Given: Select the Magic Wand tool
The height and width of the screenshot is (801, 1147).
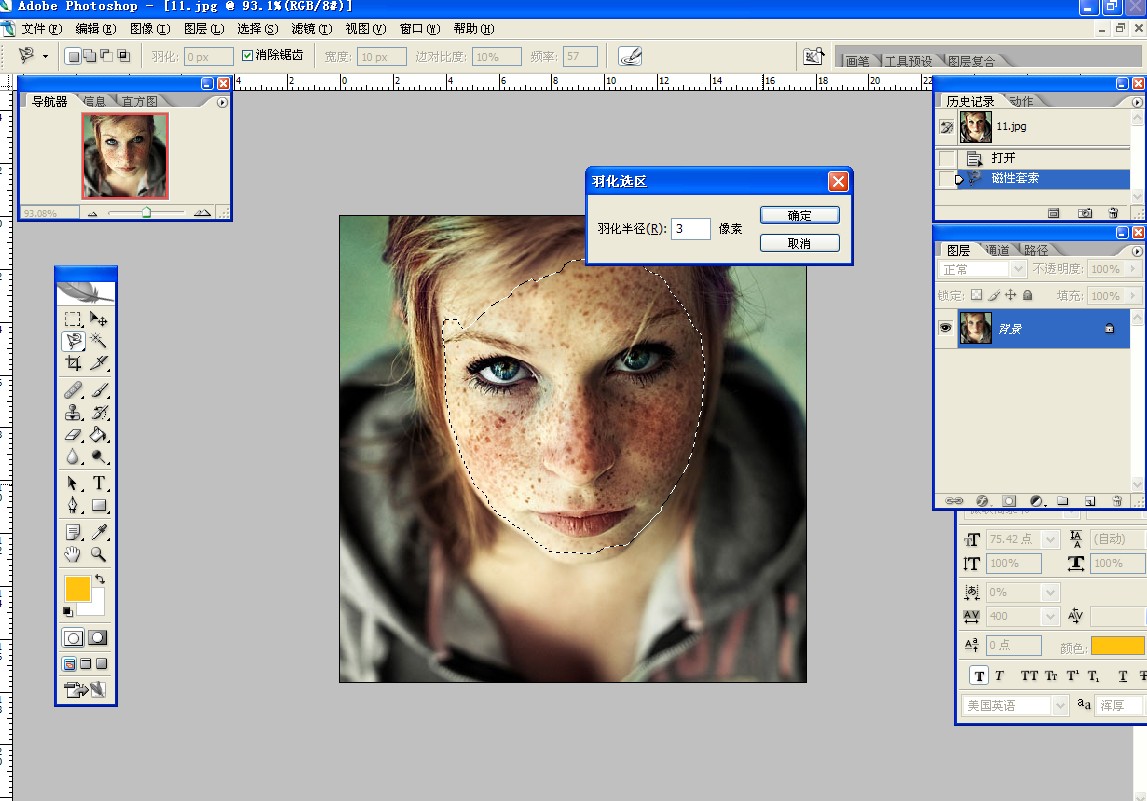Looking at the screenshot, I should 99,342.
